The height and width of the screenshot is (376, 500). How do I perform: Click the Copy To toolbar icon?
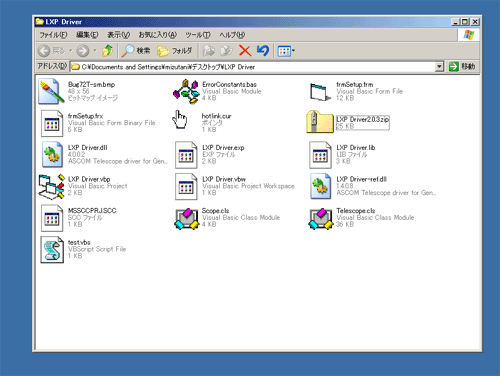[227, 51]
